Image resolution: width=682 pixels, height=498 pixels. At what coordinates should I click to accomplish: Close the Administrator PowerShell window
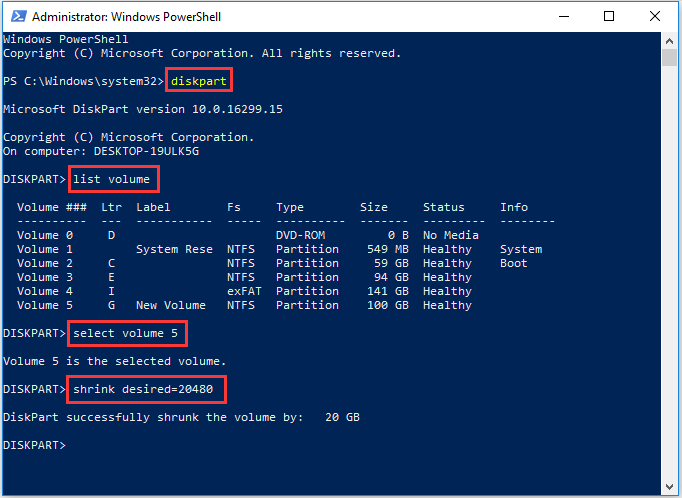[x=655, y=17]
